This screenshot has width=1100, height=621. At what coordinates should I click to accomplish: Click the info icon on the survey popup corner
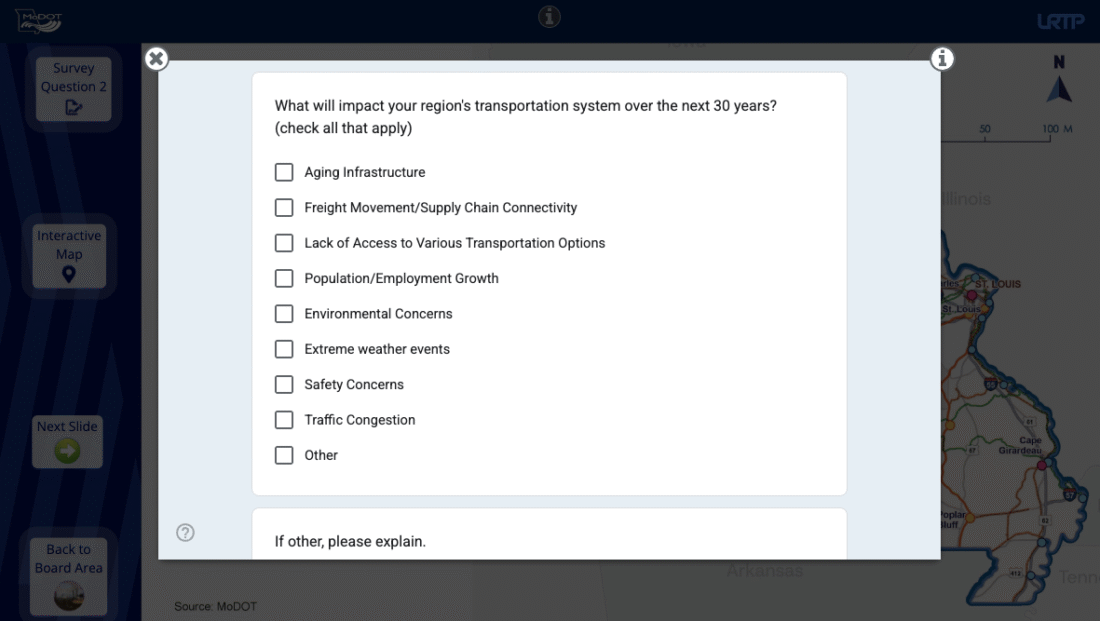(x=941, y=59)
